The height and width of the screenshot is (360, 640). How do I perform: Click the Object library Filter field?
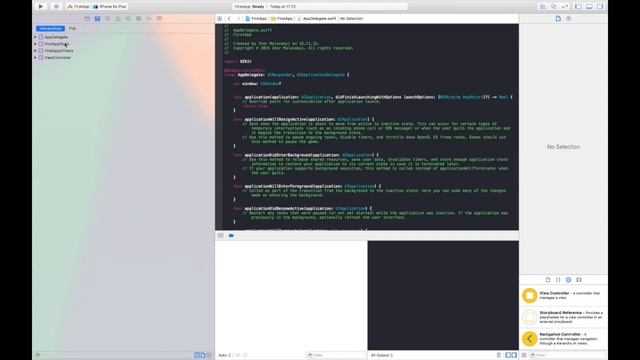click(x=567, y=355)
